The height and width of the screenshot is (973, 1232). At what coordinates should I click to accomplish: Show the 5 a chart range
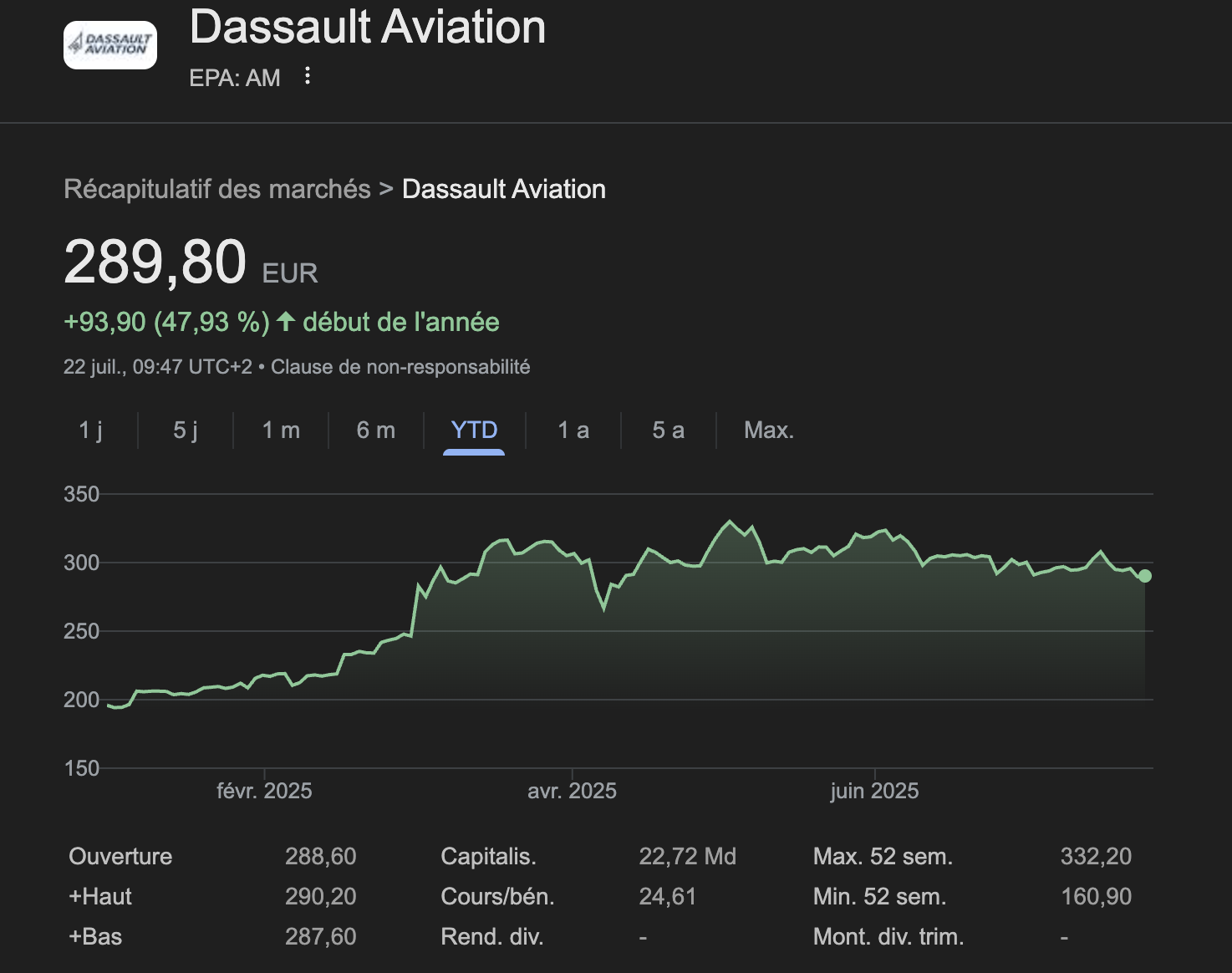[669, 430]
